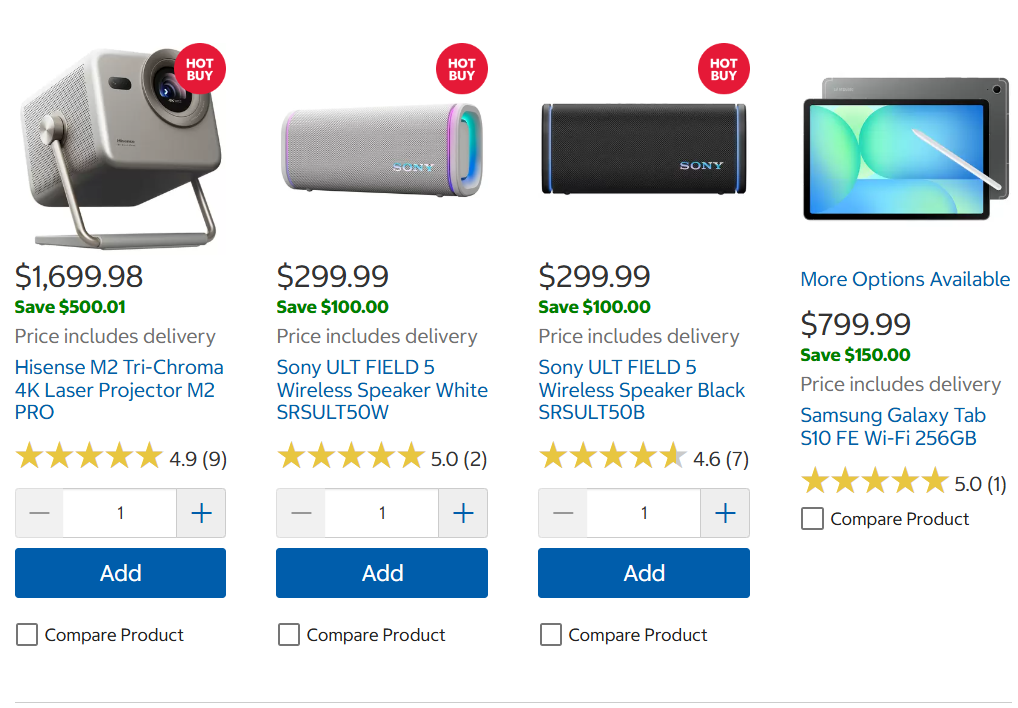Open More Options Available link
Viewport: 1018px width, 708px height.
[905, 279]
